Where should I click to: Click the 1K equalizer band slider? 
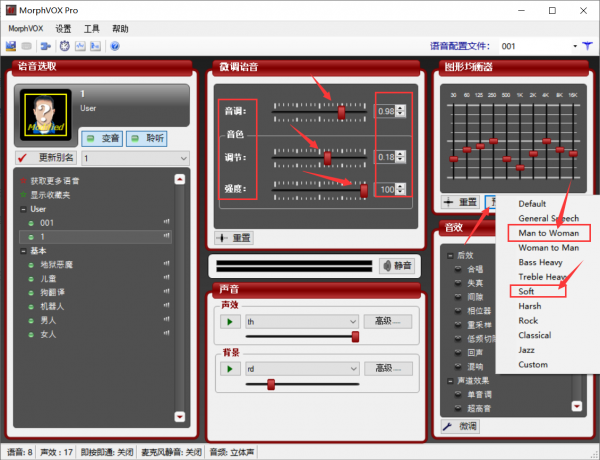point(520,168)
